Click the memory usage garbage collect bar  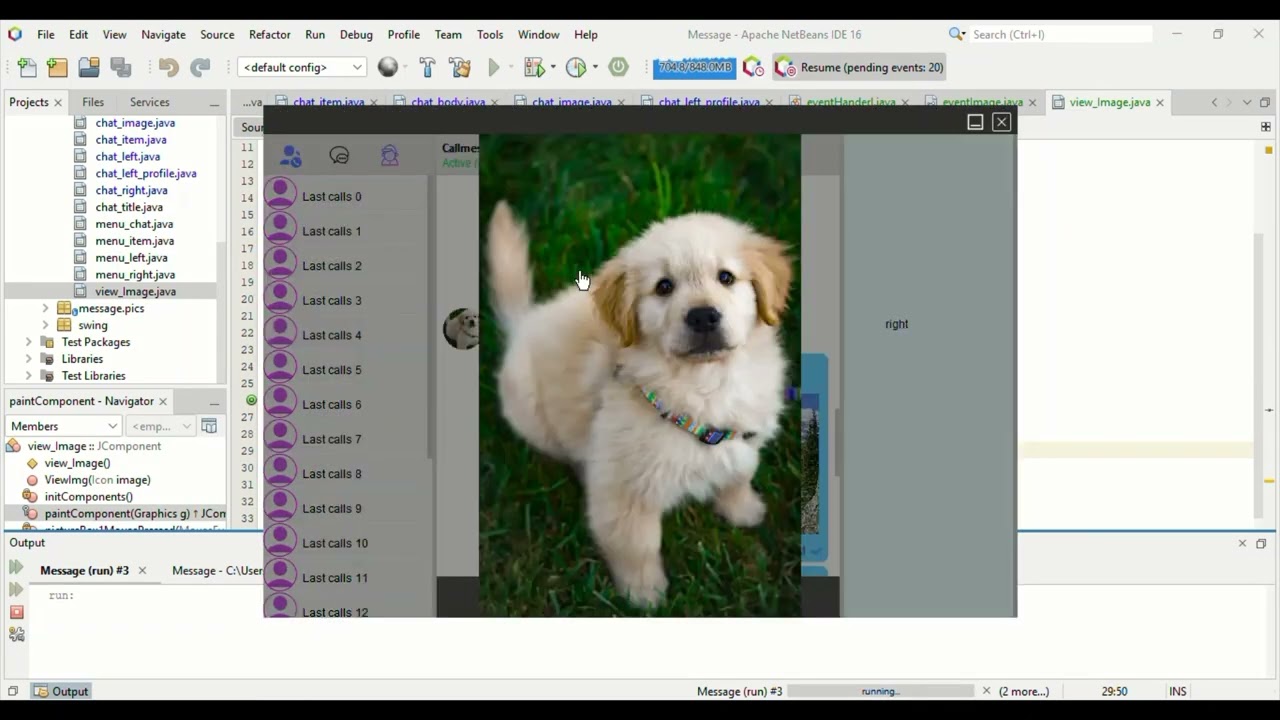(x=694, y=67)
